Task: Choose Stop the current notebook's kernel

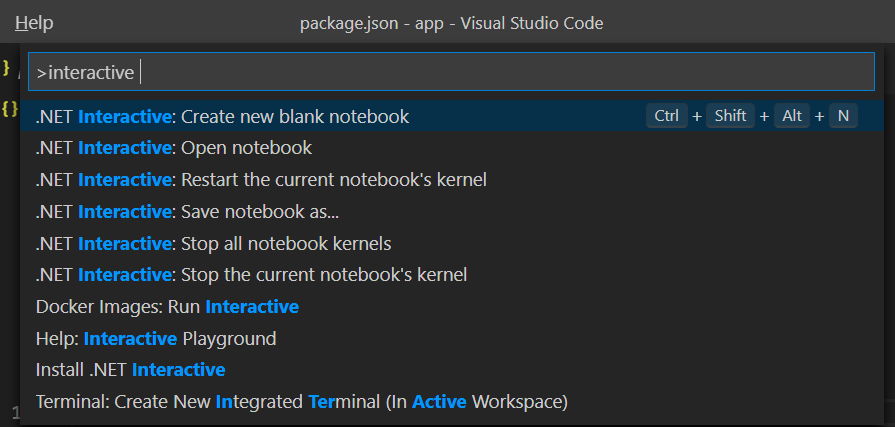Action: point(251,274)
